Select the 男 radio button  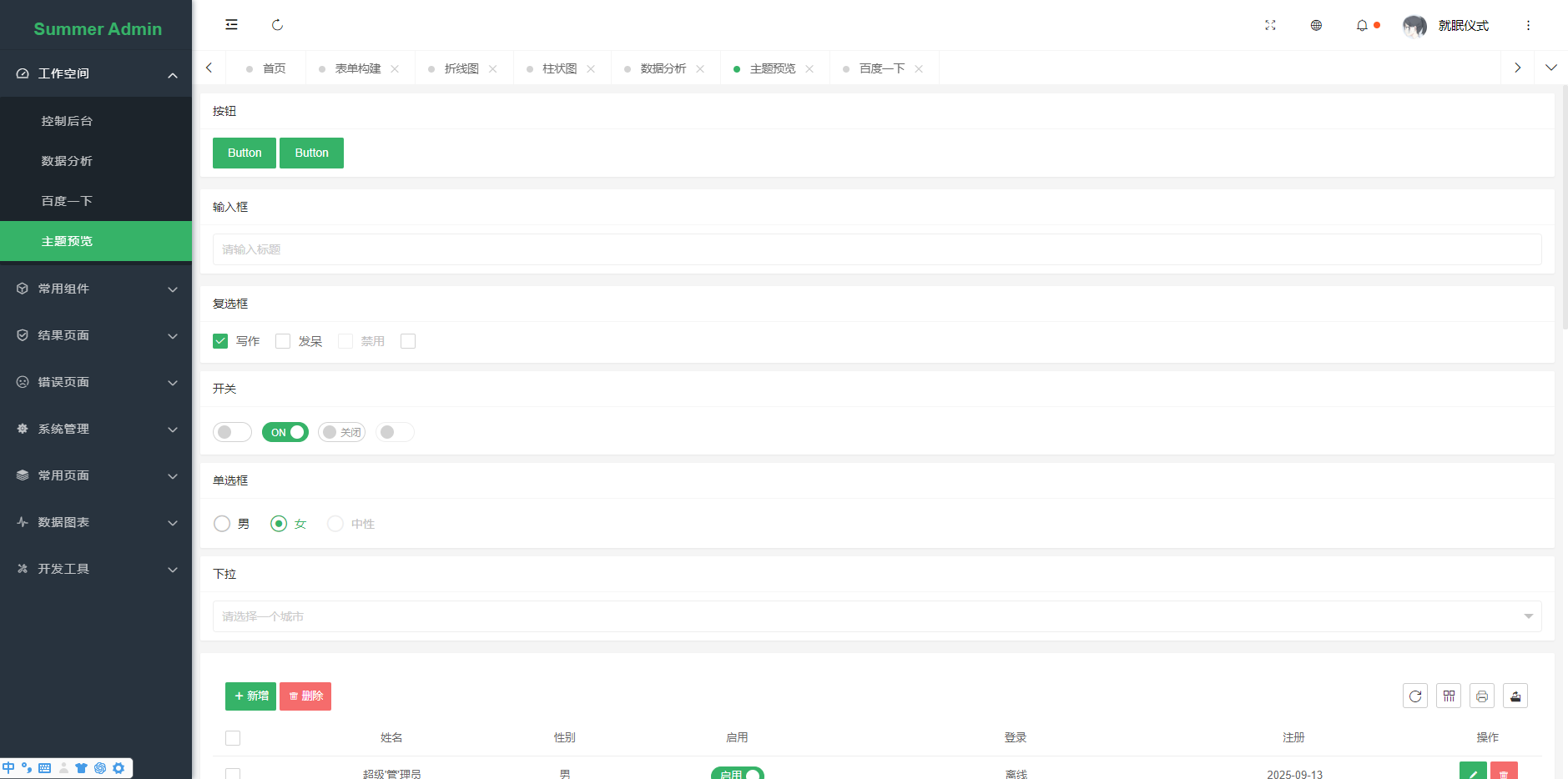[x=222, y=523]
